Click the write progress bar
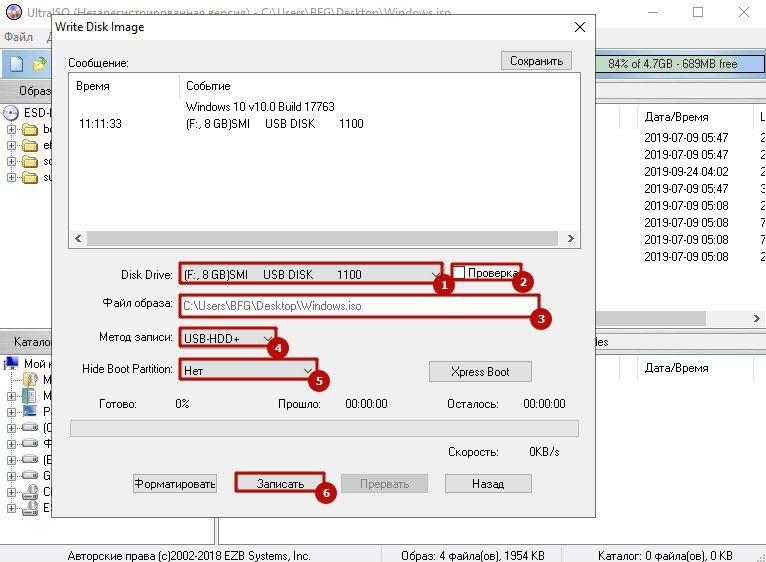The height and width of the screenshot is (562, 766). 324,428
